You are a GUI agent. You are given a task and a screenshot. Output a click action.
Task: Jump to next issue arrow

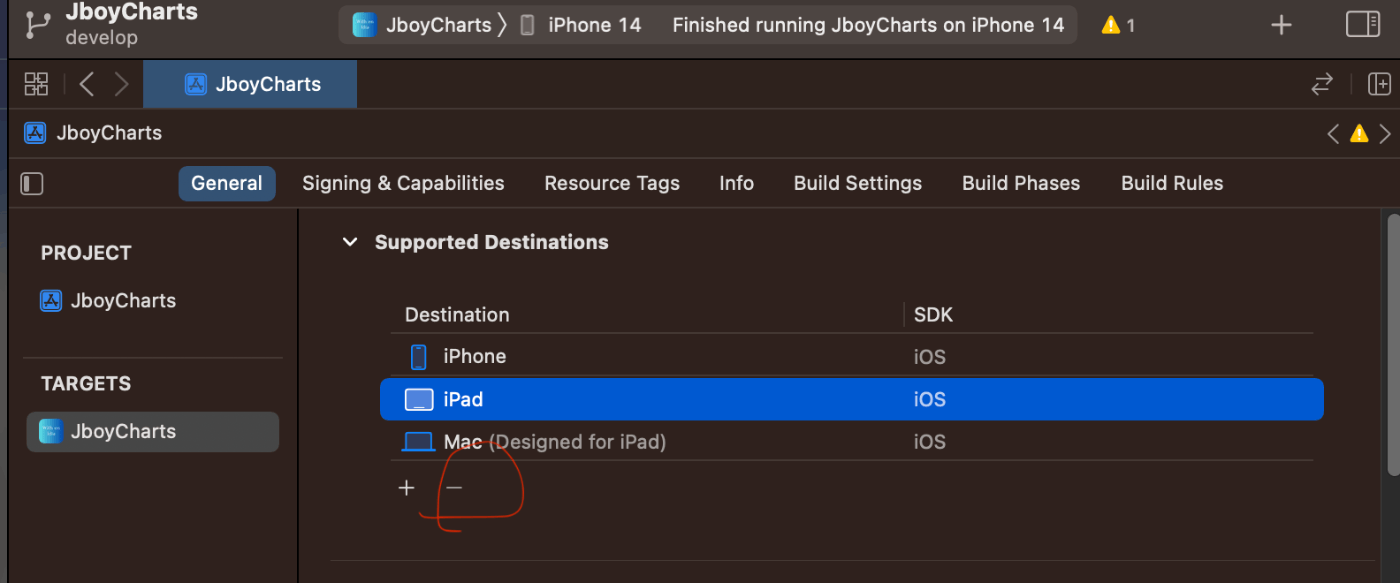[x=1385, y=133]
